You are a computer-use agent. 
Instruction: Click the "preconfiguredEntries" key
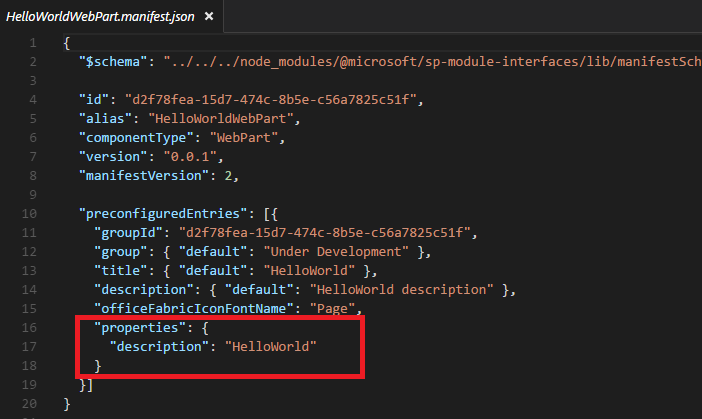point(163,214)
